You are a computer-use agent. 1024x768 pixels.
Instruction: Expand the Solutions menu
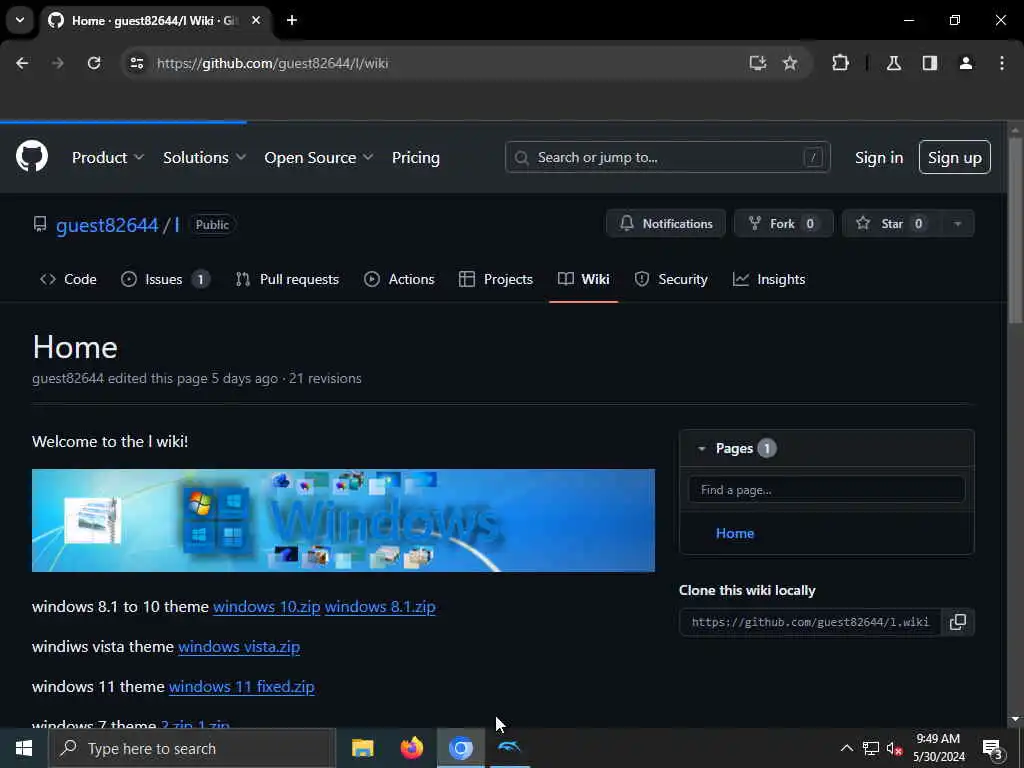point(204,157)
